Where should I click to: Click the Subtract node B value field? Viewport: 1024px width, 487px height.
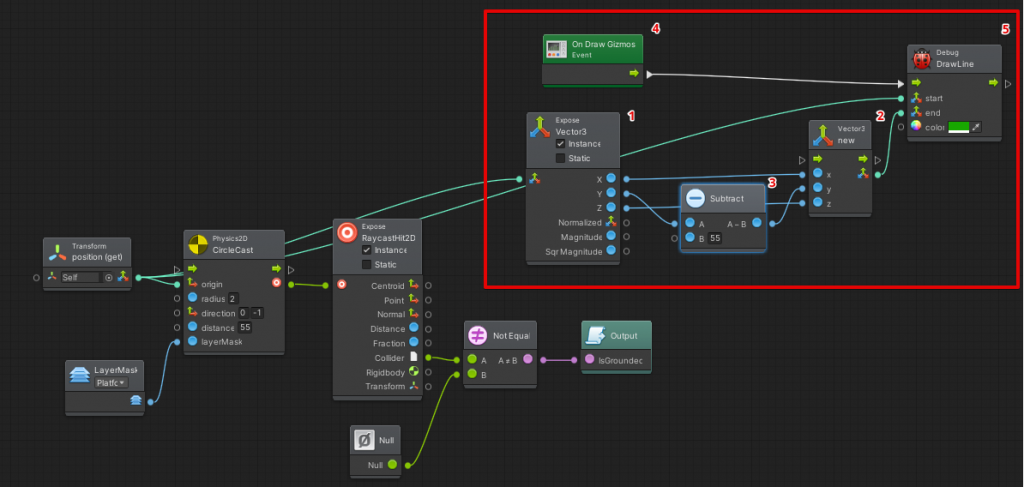[715, 238]
